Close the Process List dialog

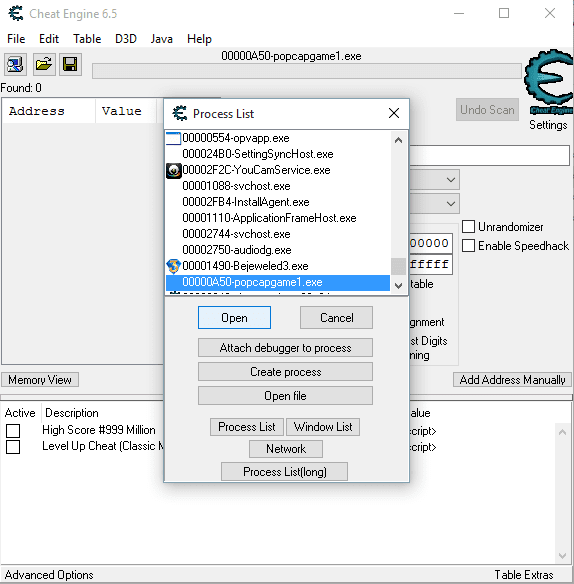394,113
